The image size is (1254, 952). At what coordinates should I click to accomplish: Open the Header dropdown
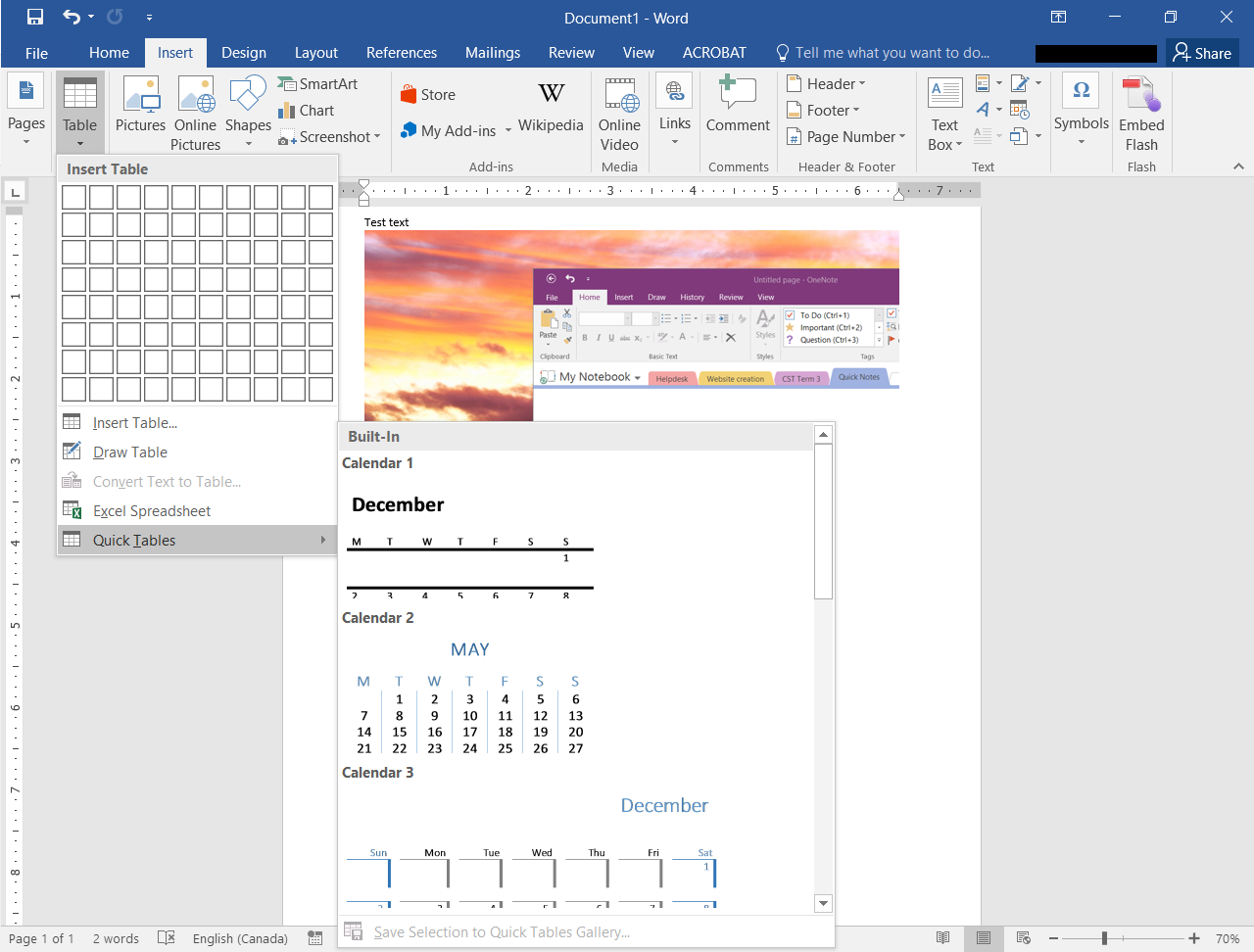click(829, 83)
